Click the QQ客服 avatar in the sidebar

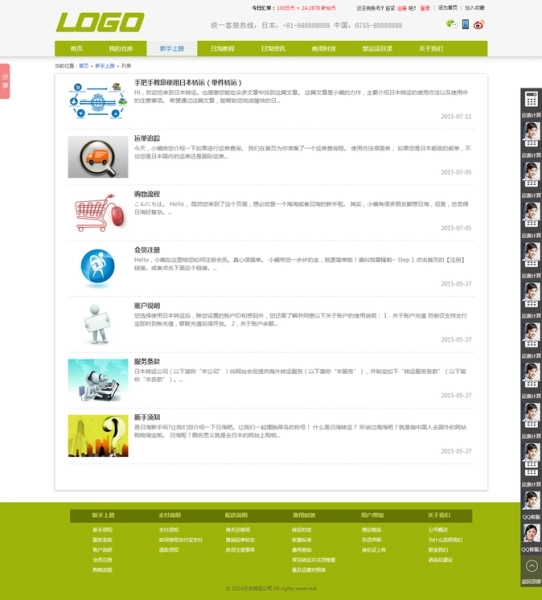point(531,501)
